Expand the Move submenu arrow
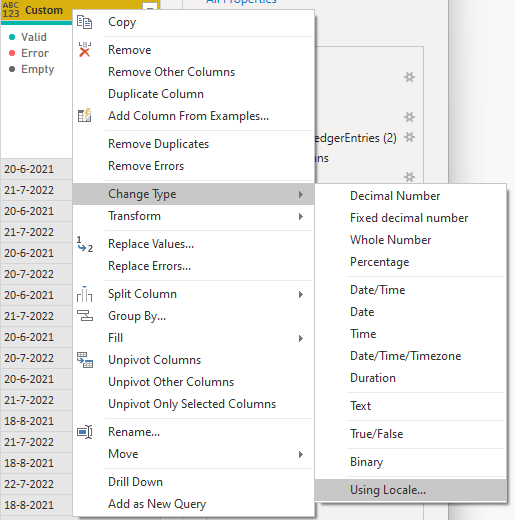515x520 pixels. [301, 454]
